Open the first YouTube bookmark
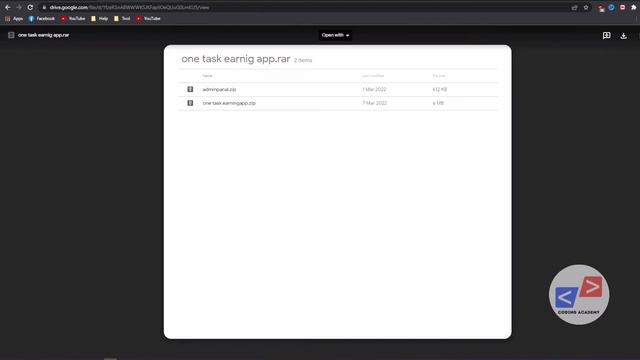640x360 pixels. click(73, 18)
